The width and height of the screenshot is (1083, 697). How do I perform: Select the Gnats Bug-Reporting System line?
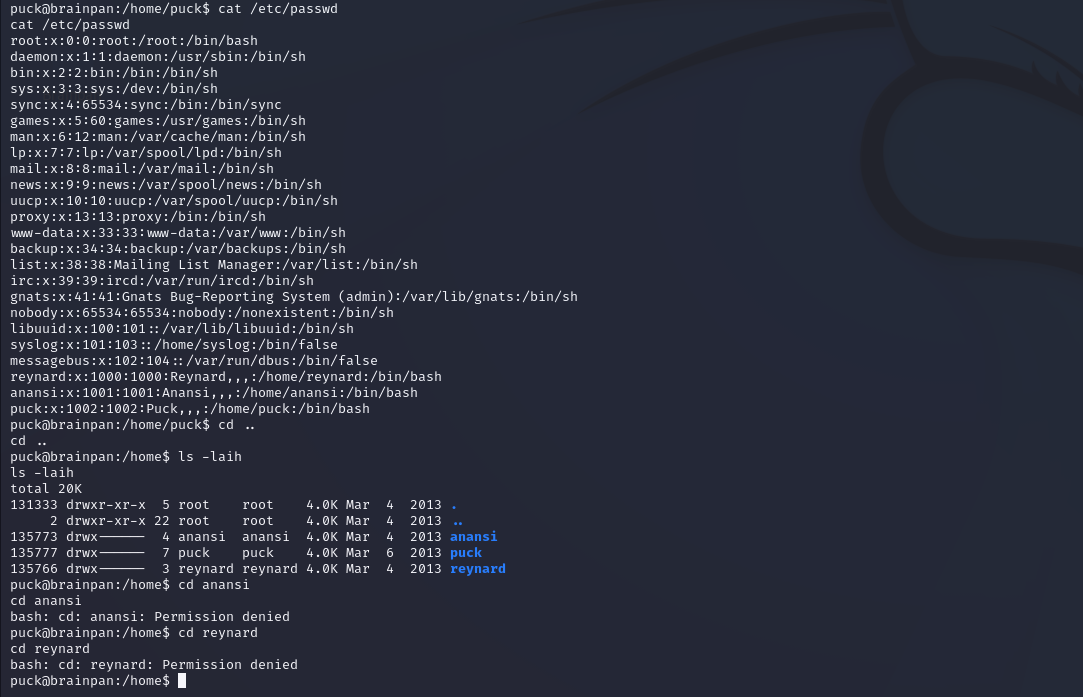pos(294,296)
